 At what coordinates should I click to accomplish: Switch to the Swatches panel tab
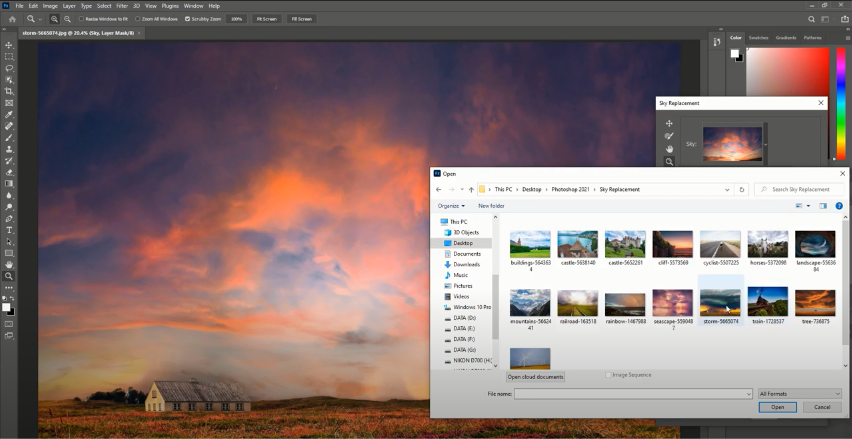[759, 37]
